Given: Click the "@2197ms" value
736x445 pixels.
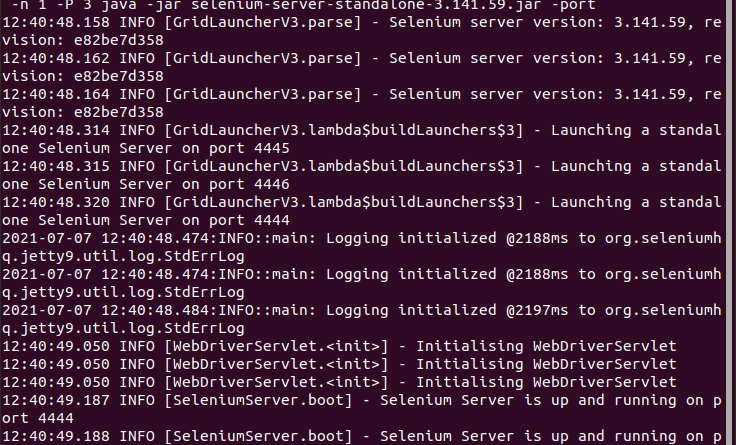Looking at the screenshot, I should pos(537,310).
